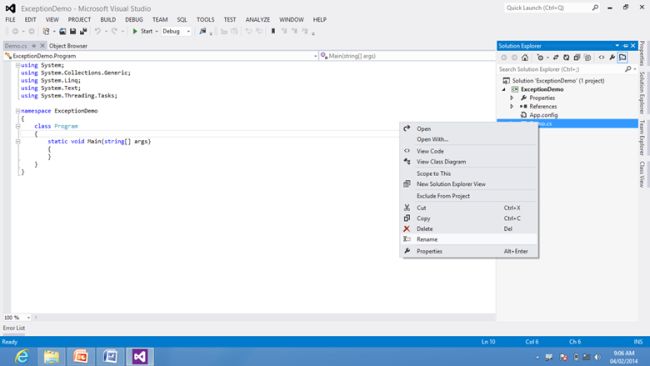Choose Delete from context menu
The width and height of the screenshot is (650, 366).
pos(469,229)
